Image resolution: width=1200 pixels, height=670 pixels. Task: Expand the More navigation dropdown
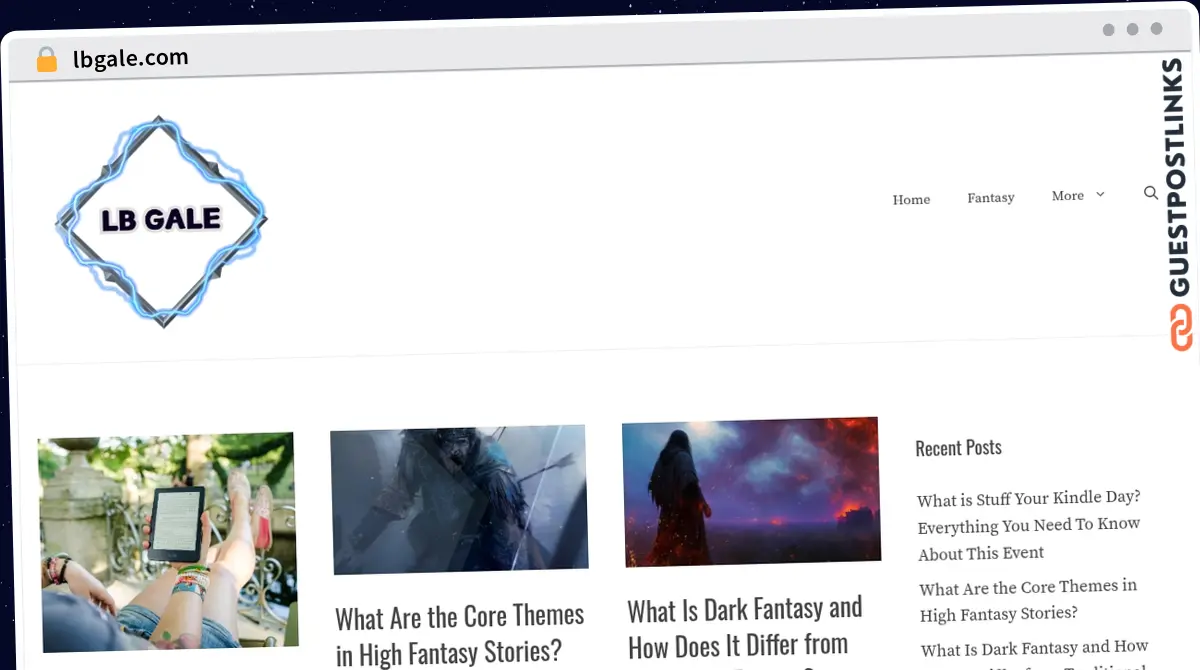[x=1067, y=196]
